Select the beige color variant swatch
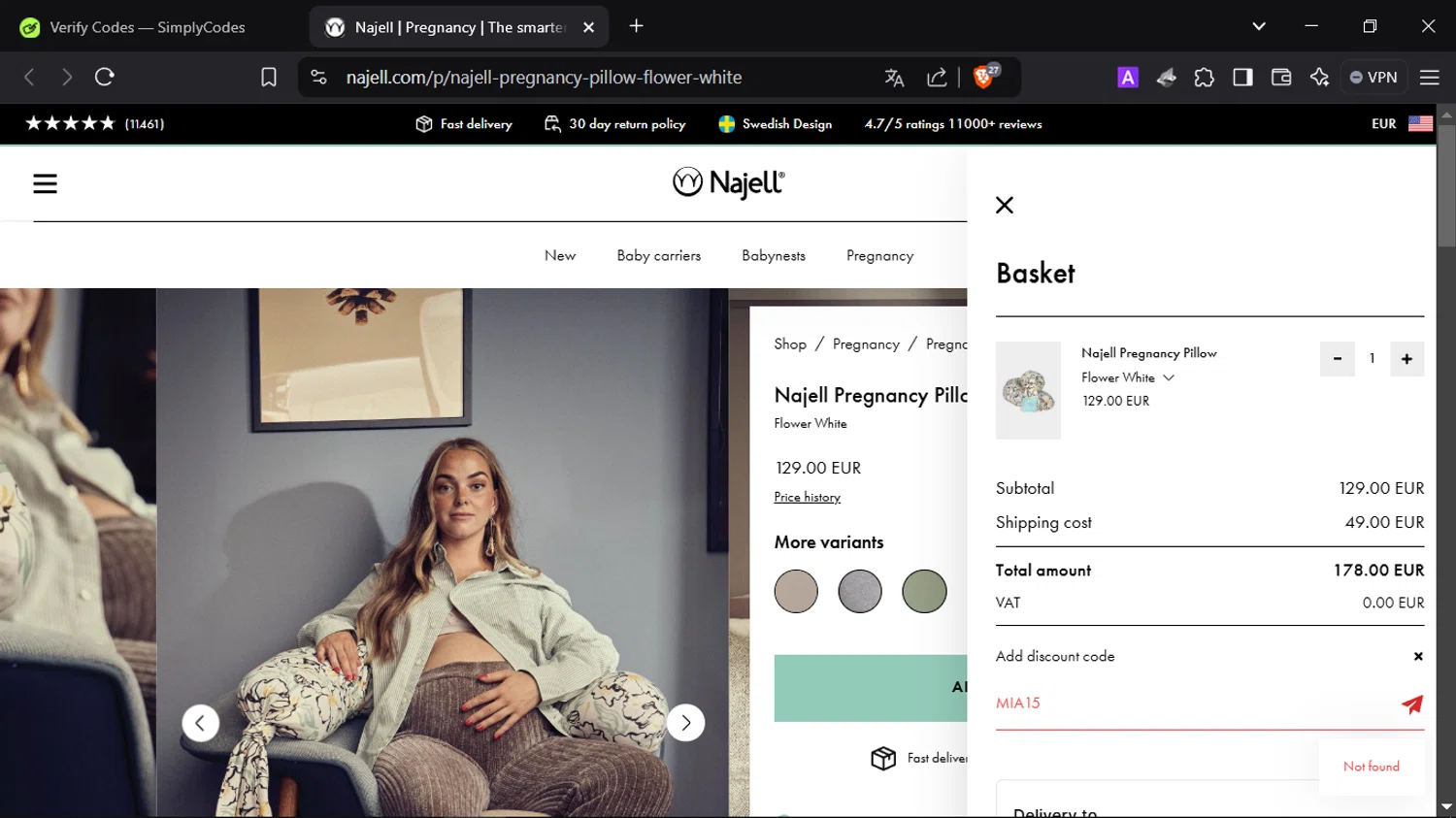This screenshot has width=1456, height=818. pos(796,591)
